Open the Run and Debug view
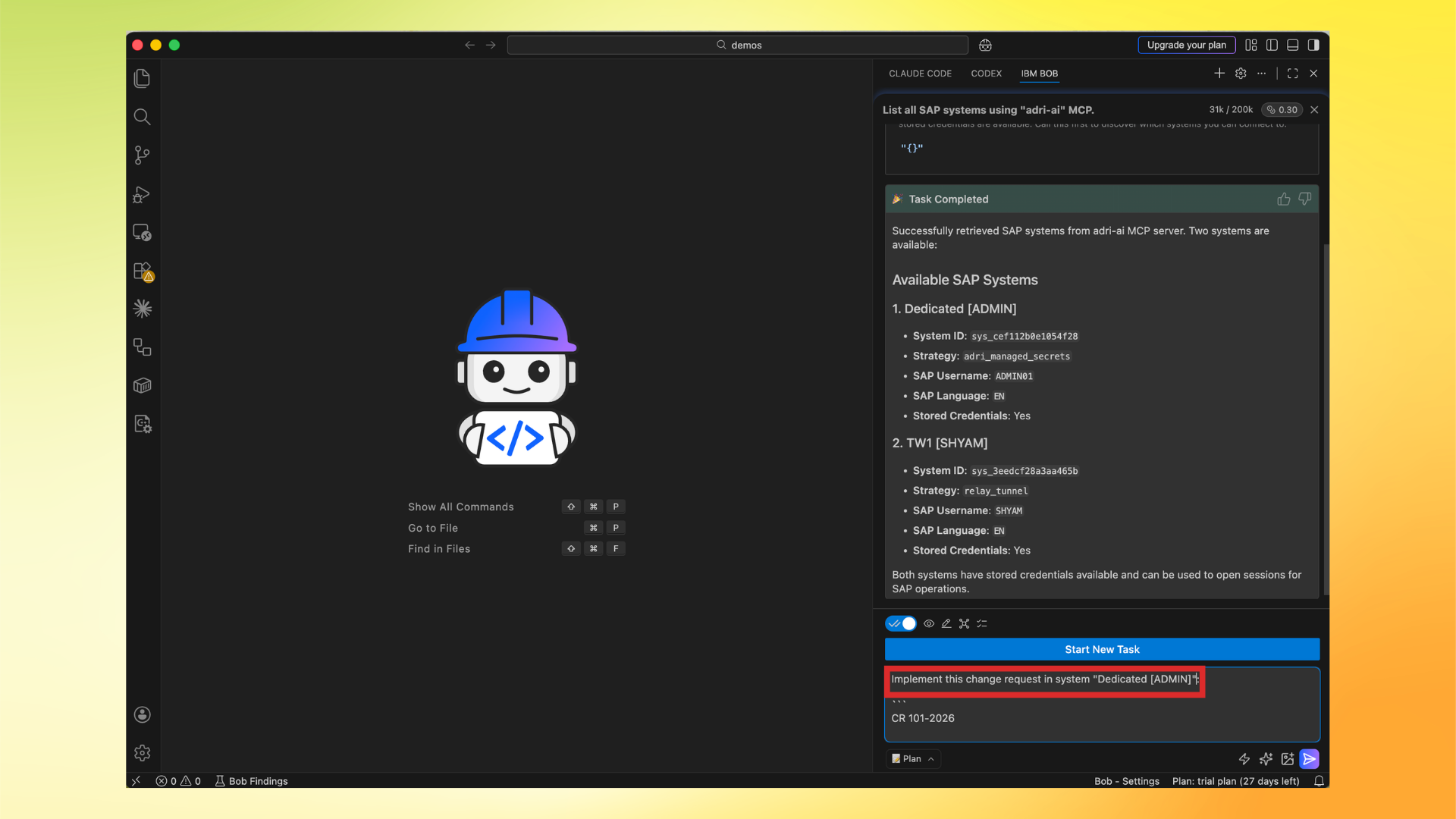The image size is (1456, 819). (142, 195)
